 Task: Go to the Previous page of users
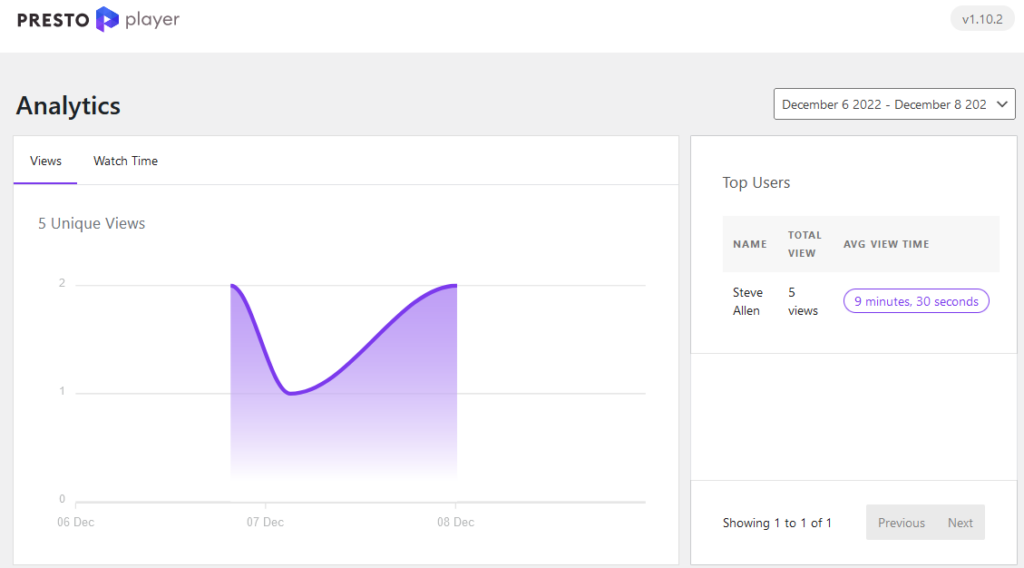point(901,522)
